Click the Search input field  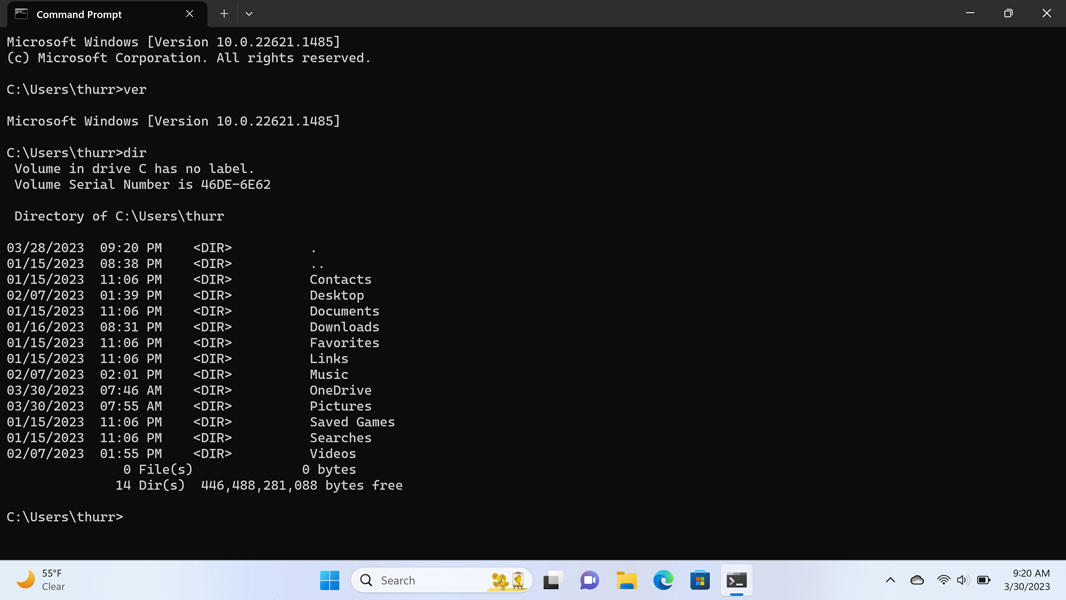tap(420, 580)
